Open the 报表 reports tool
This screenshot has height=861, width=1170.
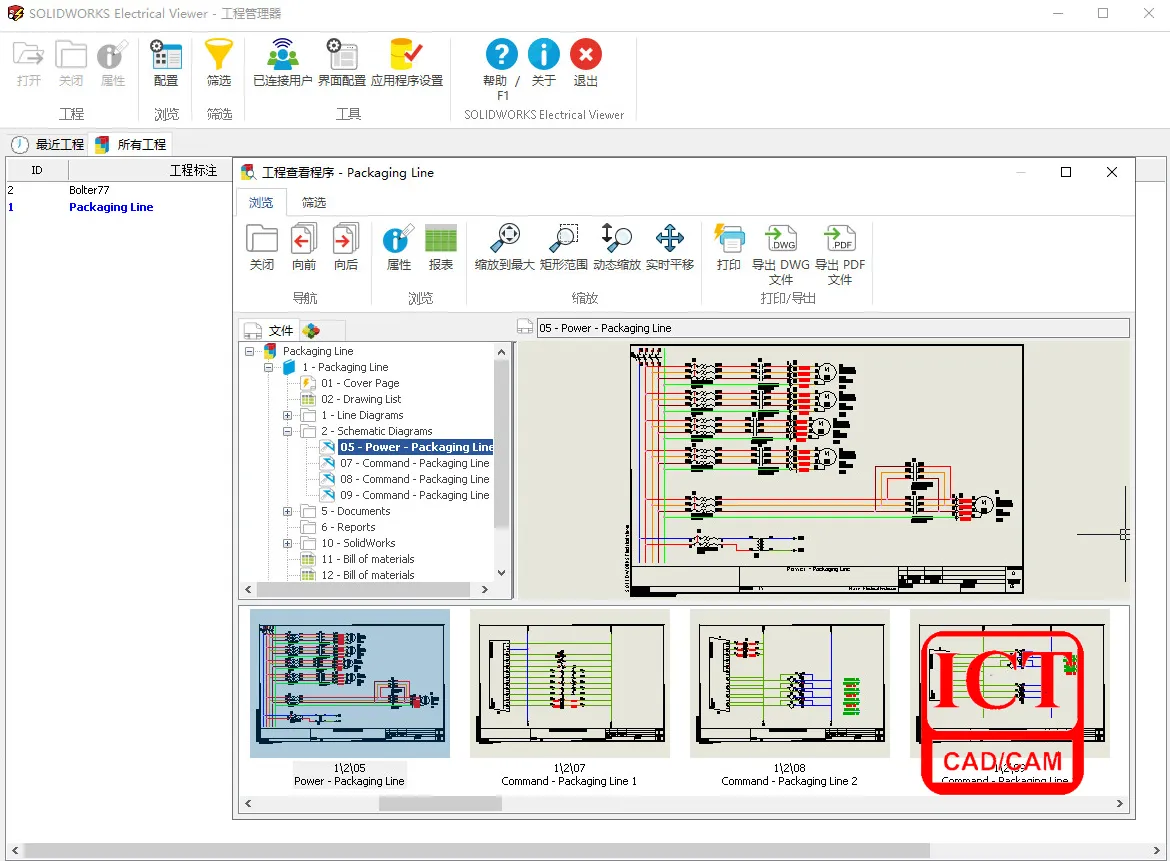coord(440,248)
